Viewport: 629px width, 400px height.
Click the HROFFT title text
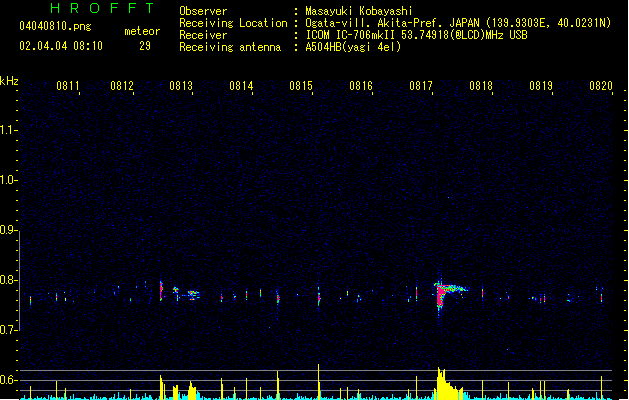[x=102, y=8]
